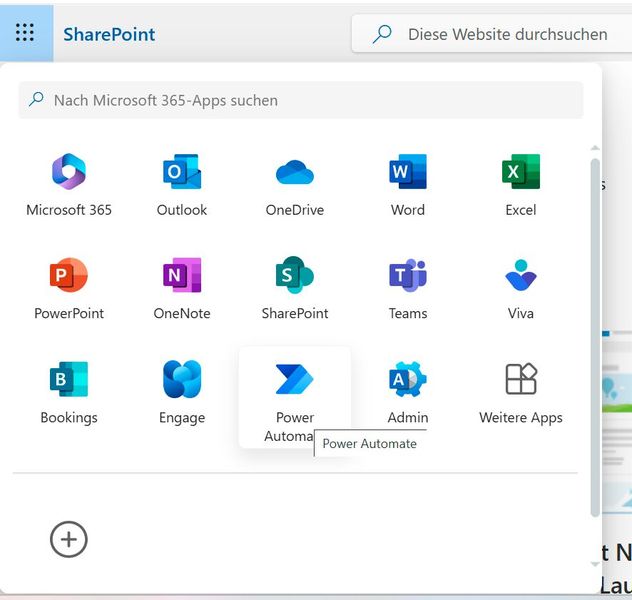
Task: Click the circled plus add button
Action: tap(69, 539)
